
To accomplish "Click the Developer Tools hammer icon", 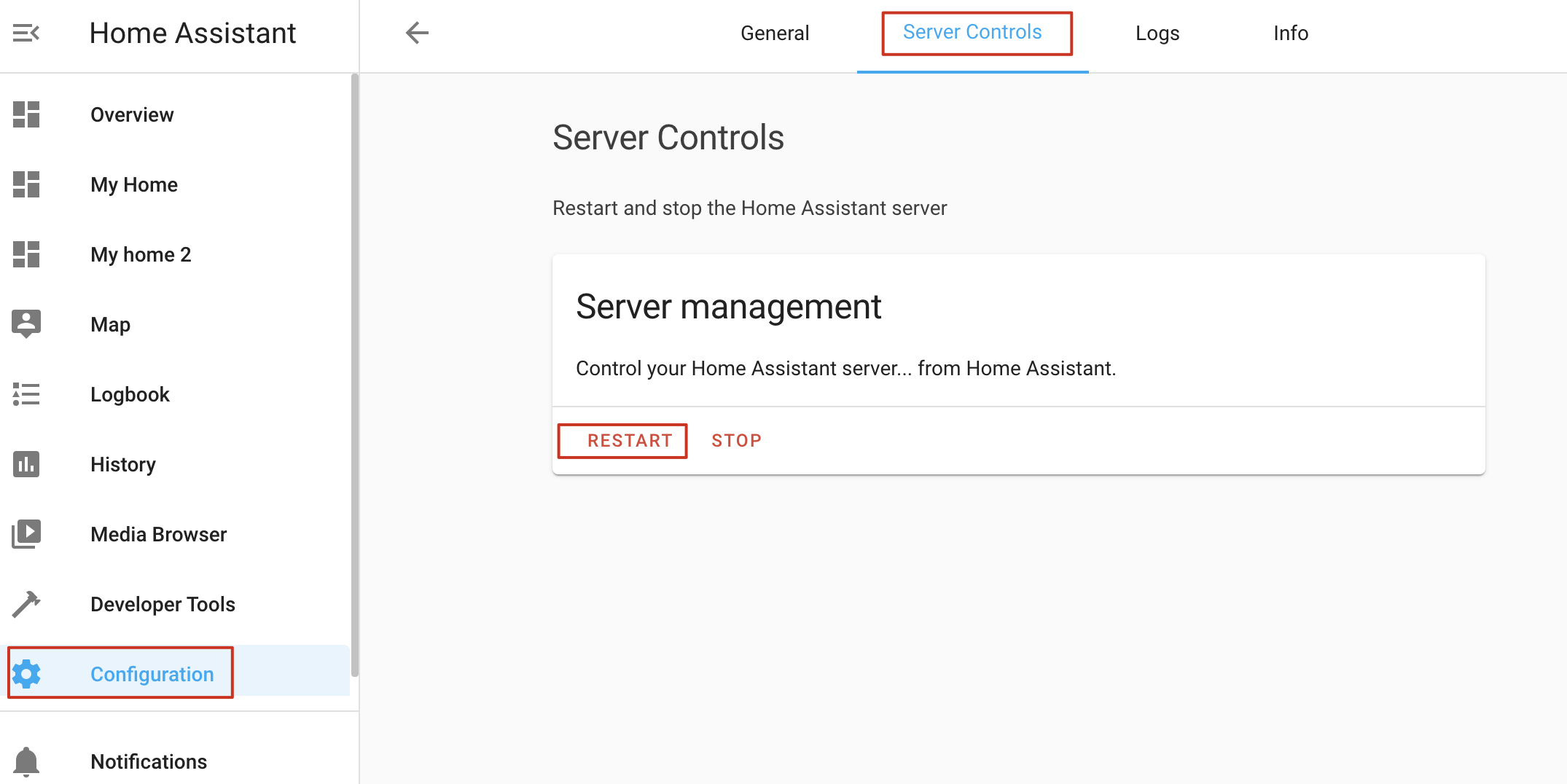I will [x=26, y=604].
